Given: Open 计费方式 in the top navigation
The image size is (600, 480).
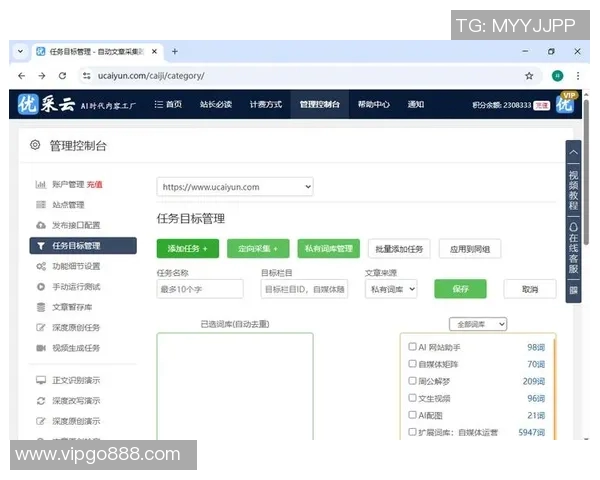Looking at the screenshot, I should tap(266, 104).
